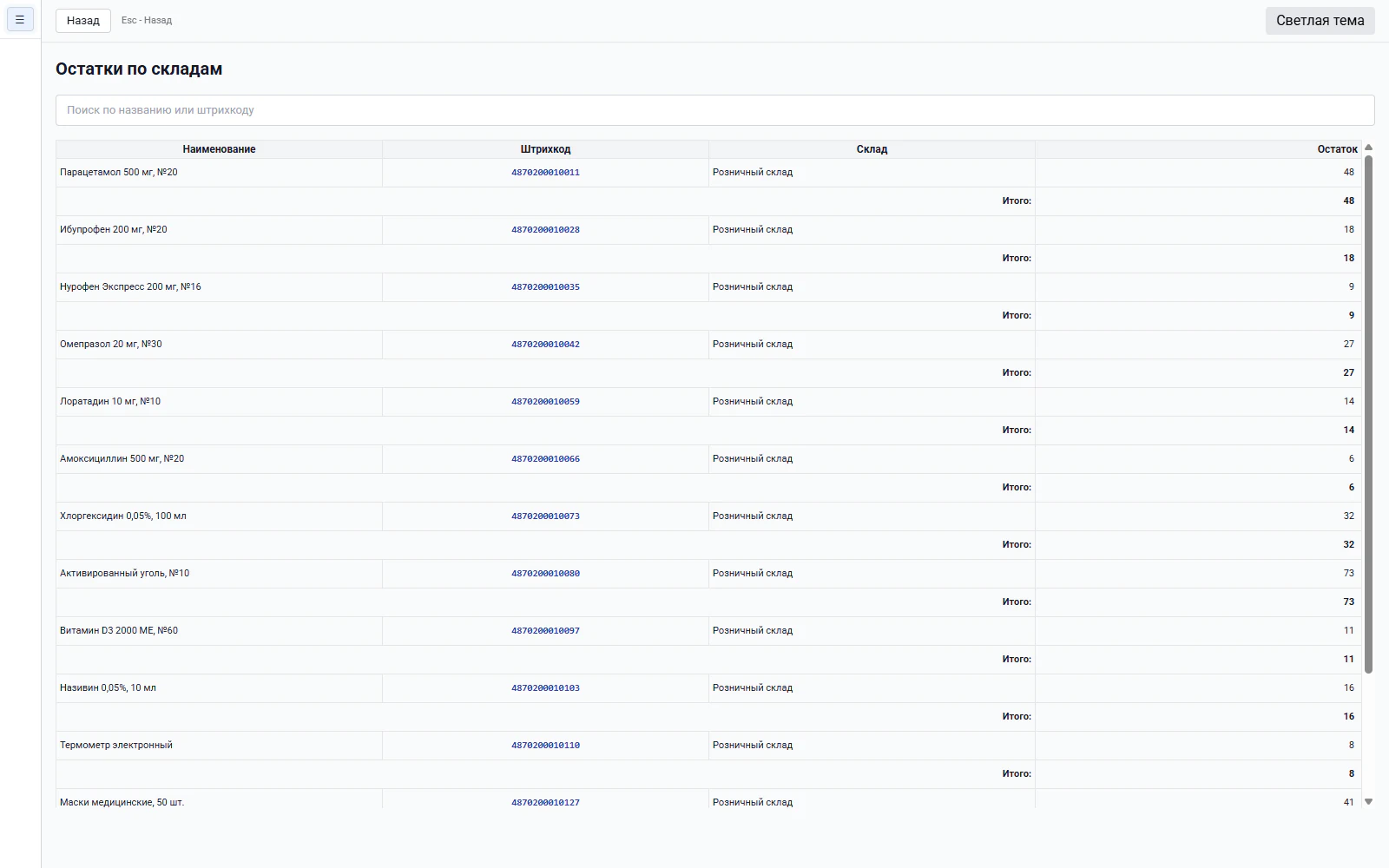Click Розничный склад cell in Парацетамол row
This screenshot has width=1389, height=868.
pos(872,173)
